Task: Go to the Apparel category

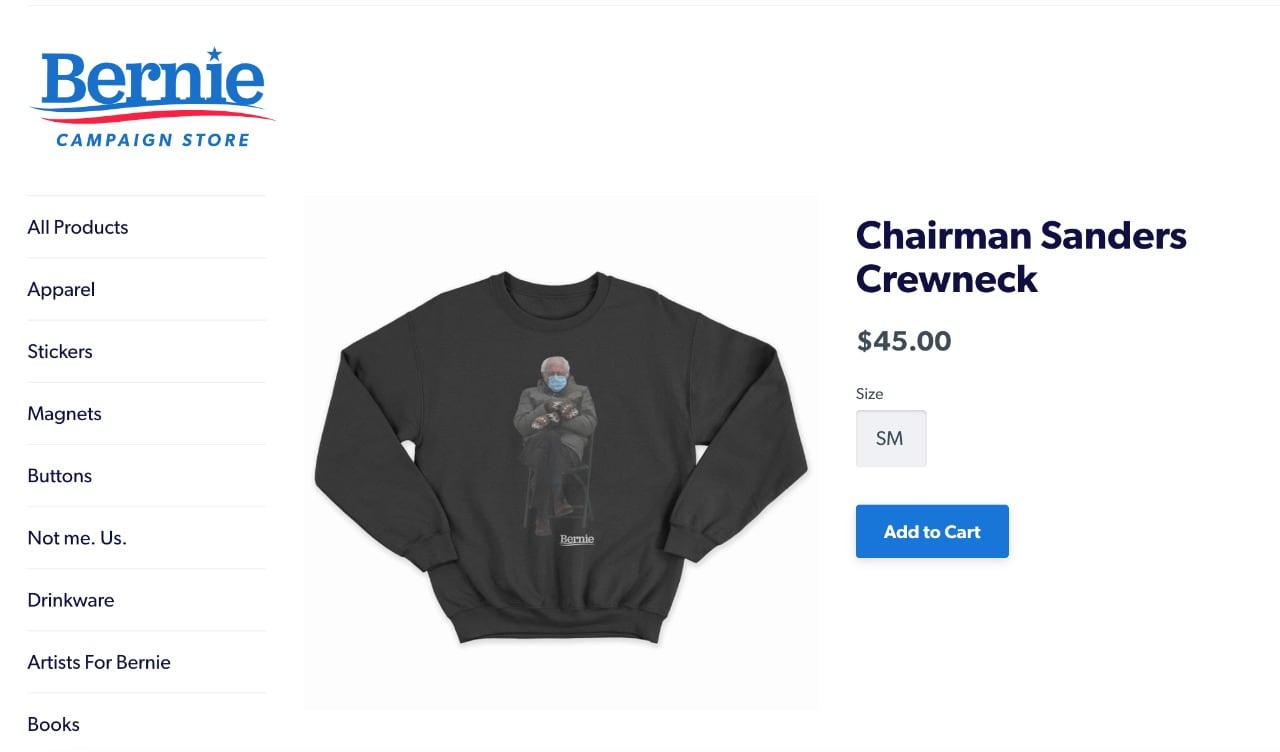Action: tap(61, 289)
